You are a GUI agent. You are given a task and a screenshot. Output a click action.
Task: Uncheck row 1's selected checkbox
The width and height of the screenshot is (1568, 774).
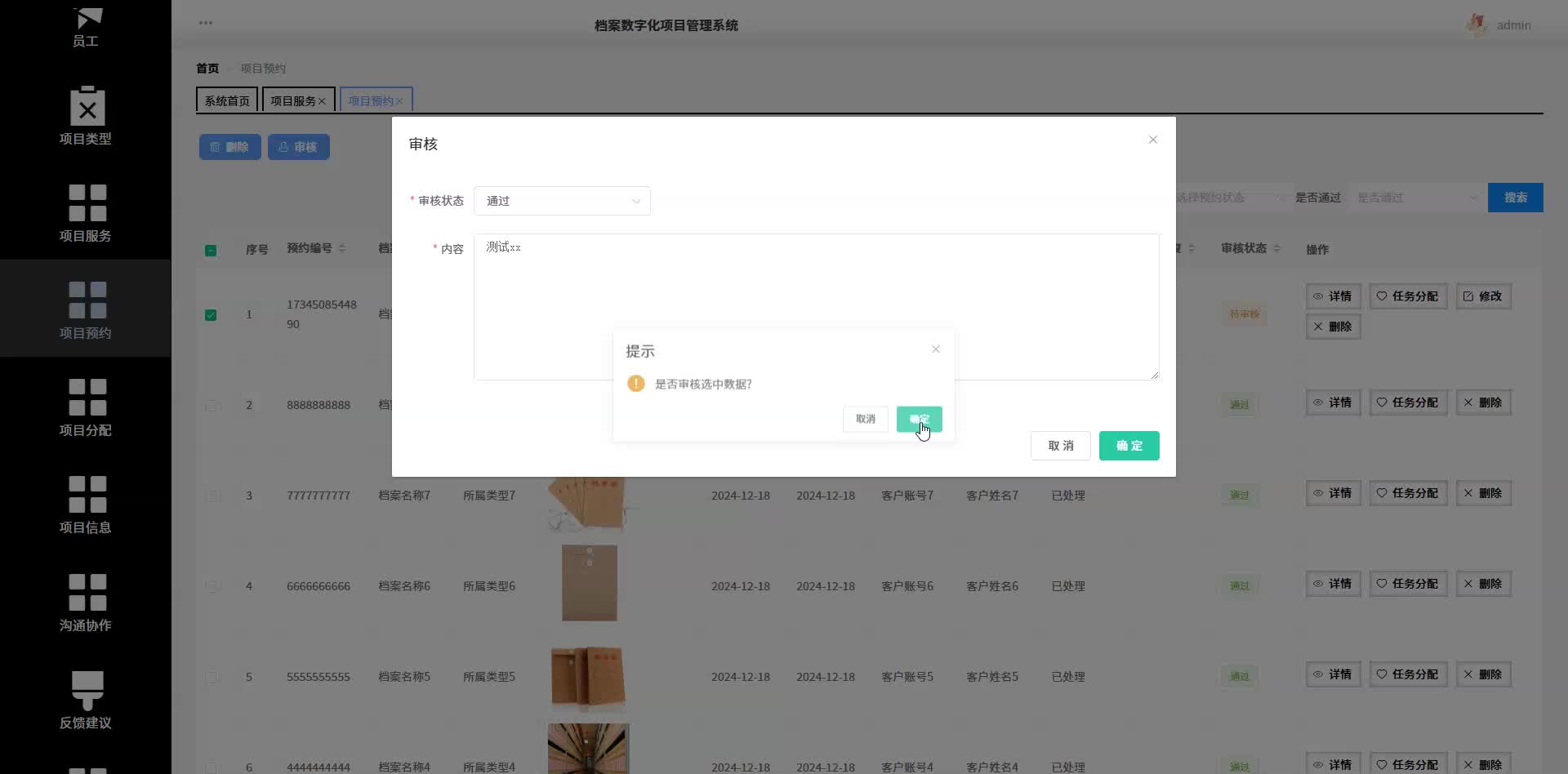[x=211, y=315]
